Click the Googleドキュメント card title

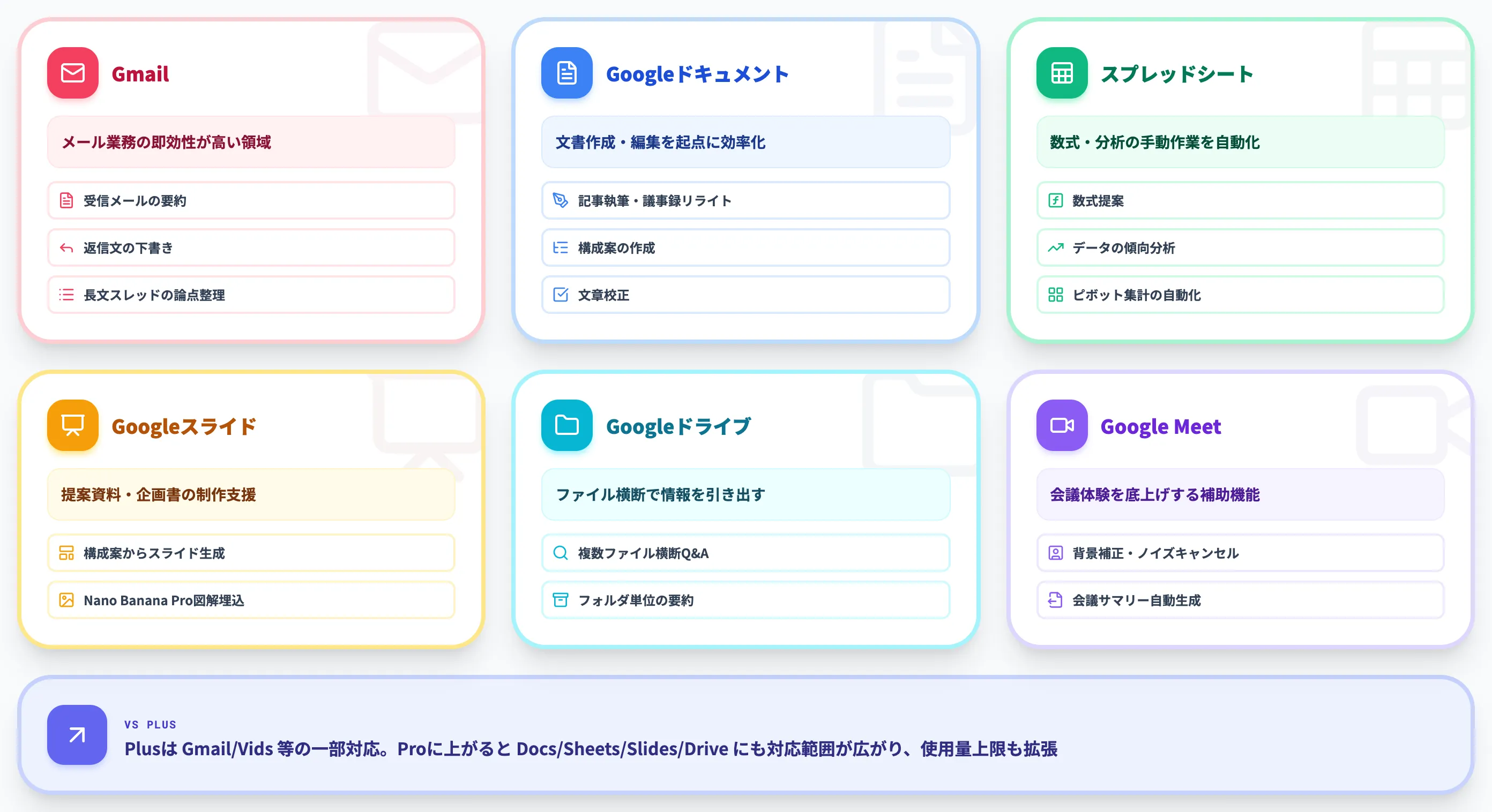tap(697, 74)
